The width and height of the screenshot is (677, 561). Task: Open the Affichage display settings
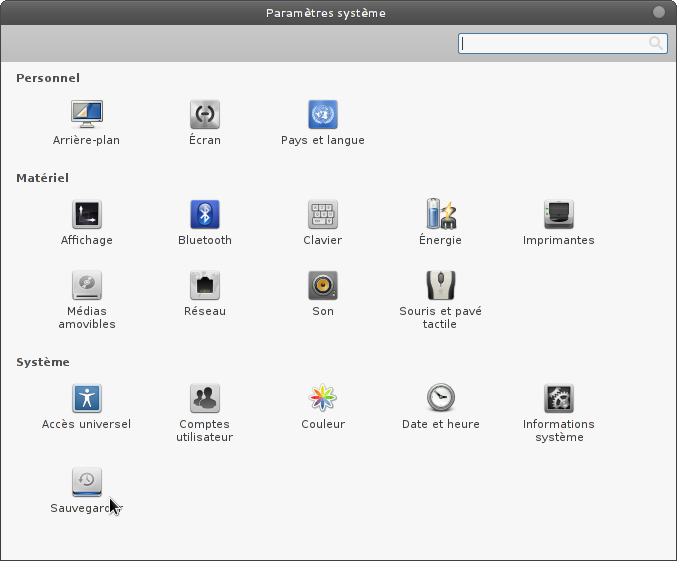tap(87, 214)
